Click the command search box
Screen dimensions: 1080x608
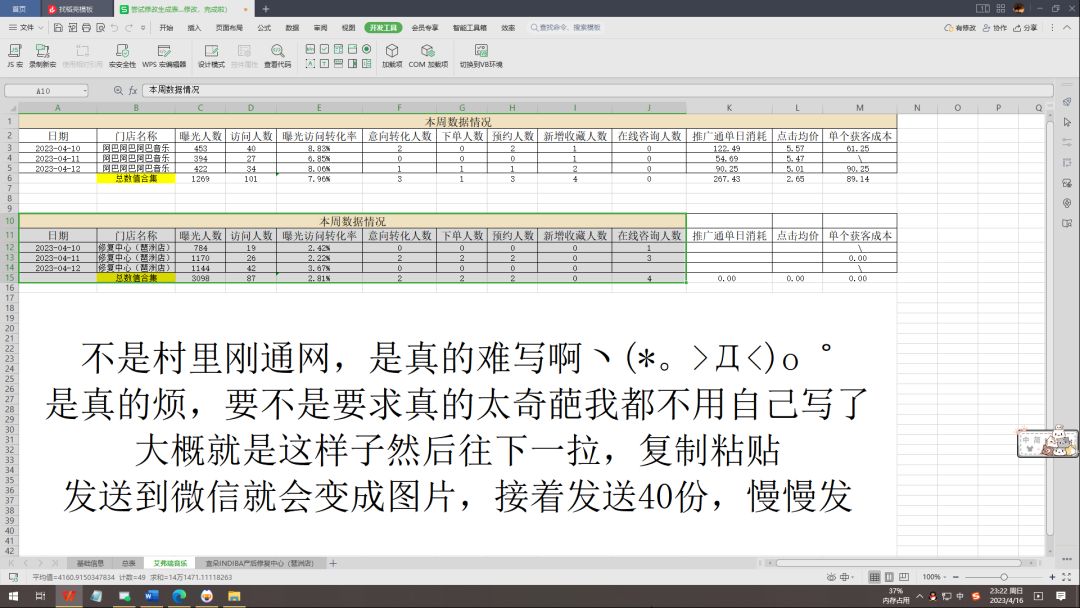pos(565,28)
